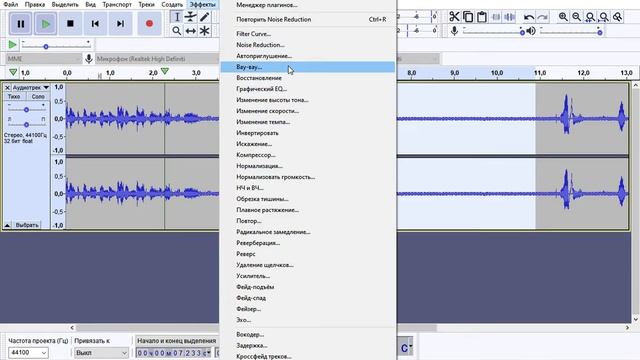Open Менеджер плагинов menu entry
The height and width of the screenshot is (360, 640).
(x=308, y=5)
